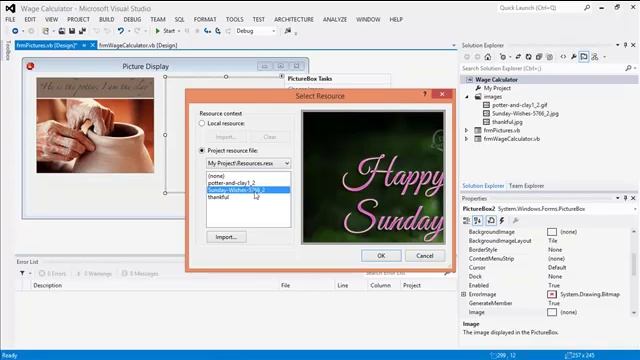Image resolution: width=640 pixels, height=360 pixels.
Task: Toggle Preview Selected Items icon in Solution Explorer
Action: pyautogui.click(x=584, y=57)
